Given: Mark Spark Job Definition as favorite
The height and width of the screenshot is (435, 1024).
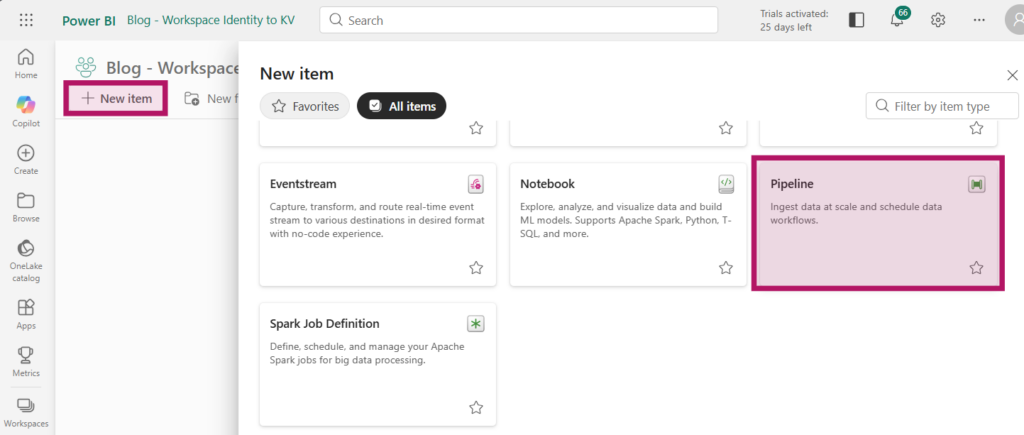Looking at the screenshot, I should point(476,408).
